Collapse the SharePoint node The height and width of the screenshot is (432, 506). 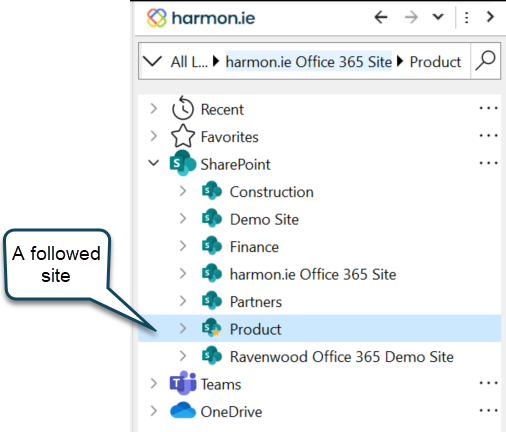point(154,163)
